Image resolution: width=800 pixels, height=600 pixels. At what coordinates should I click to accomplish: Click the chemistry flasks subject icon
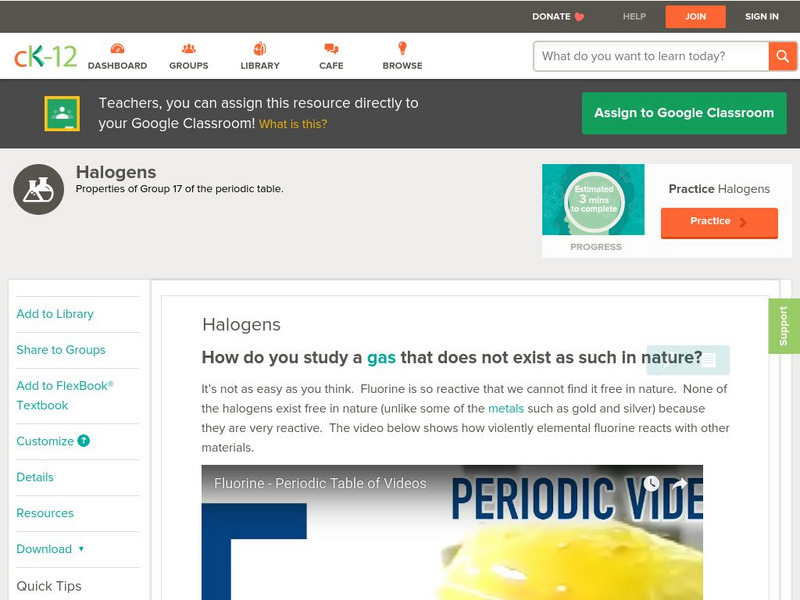[x=38, y=189]
